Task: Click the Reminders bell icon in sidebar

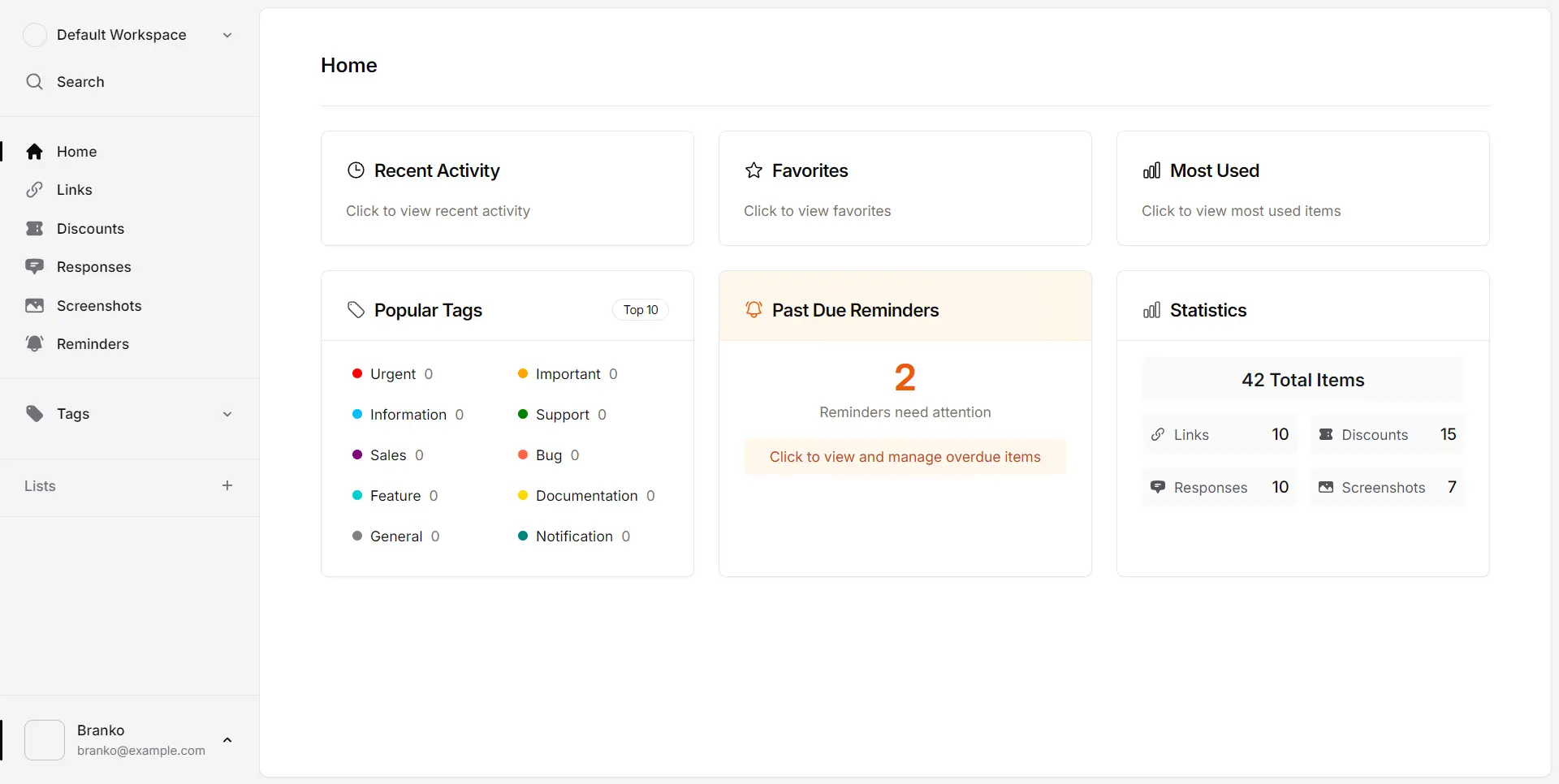Action: 34,344
